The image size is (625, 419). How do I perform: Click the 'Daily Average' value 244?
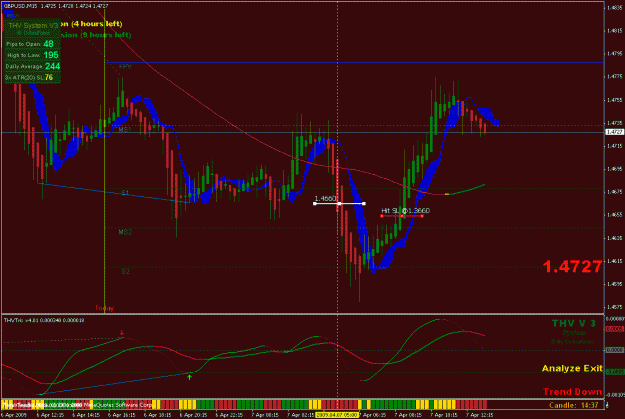[52, 67]
